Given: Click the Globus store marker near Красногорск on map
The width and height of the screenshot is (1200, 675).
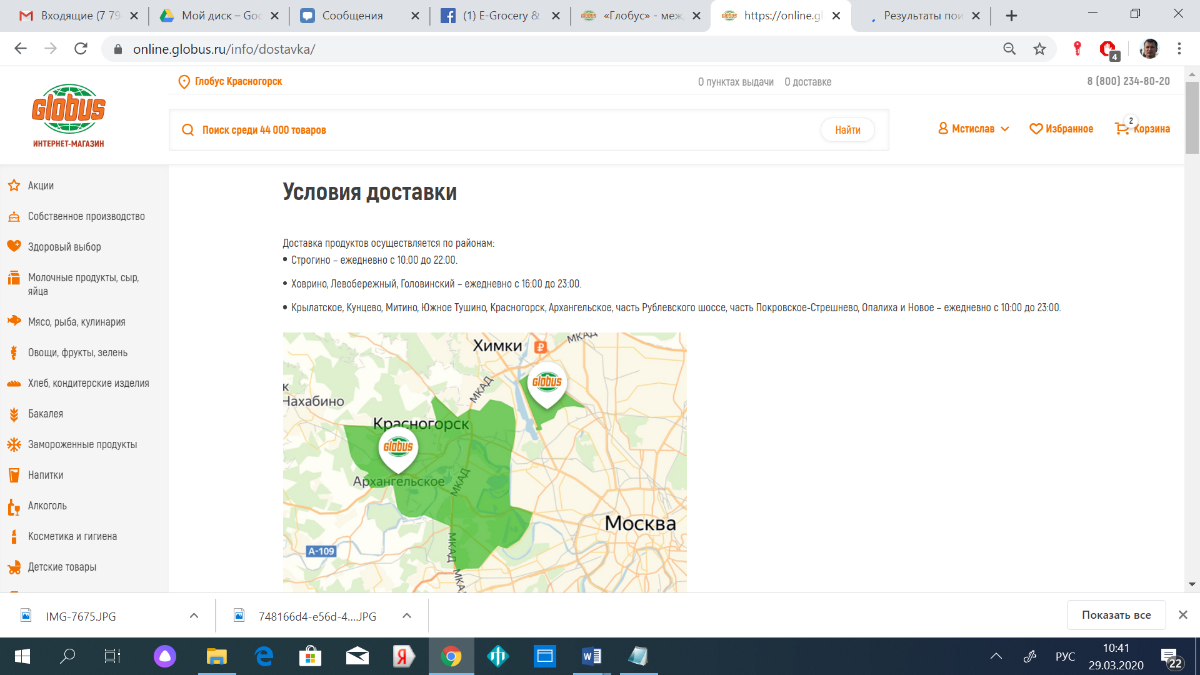Looking at the screenshot, I should pos(398,449).
